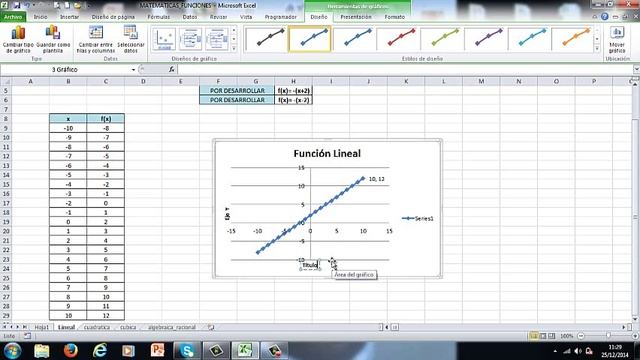
Task: Click Cambiar entre filas y columnas
Action: pos(96,39)
